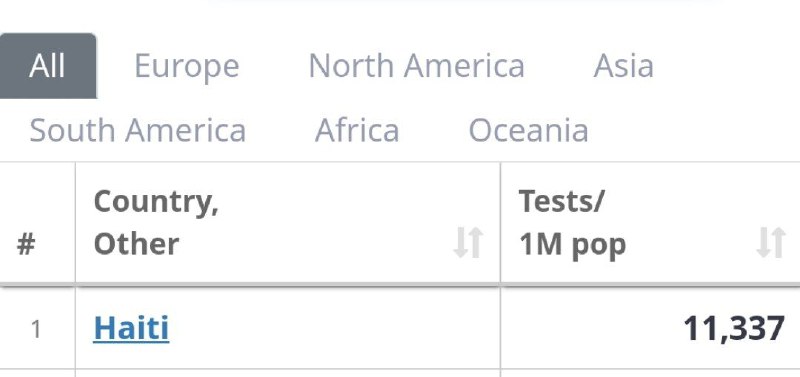Select the rank number 1 cell
Image resolution: width=800 pixels, height=377 pixels.
click(x=36, y=330)
